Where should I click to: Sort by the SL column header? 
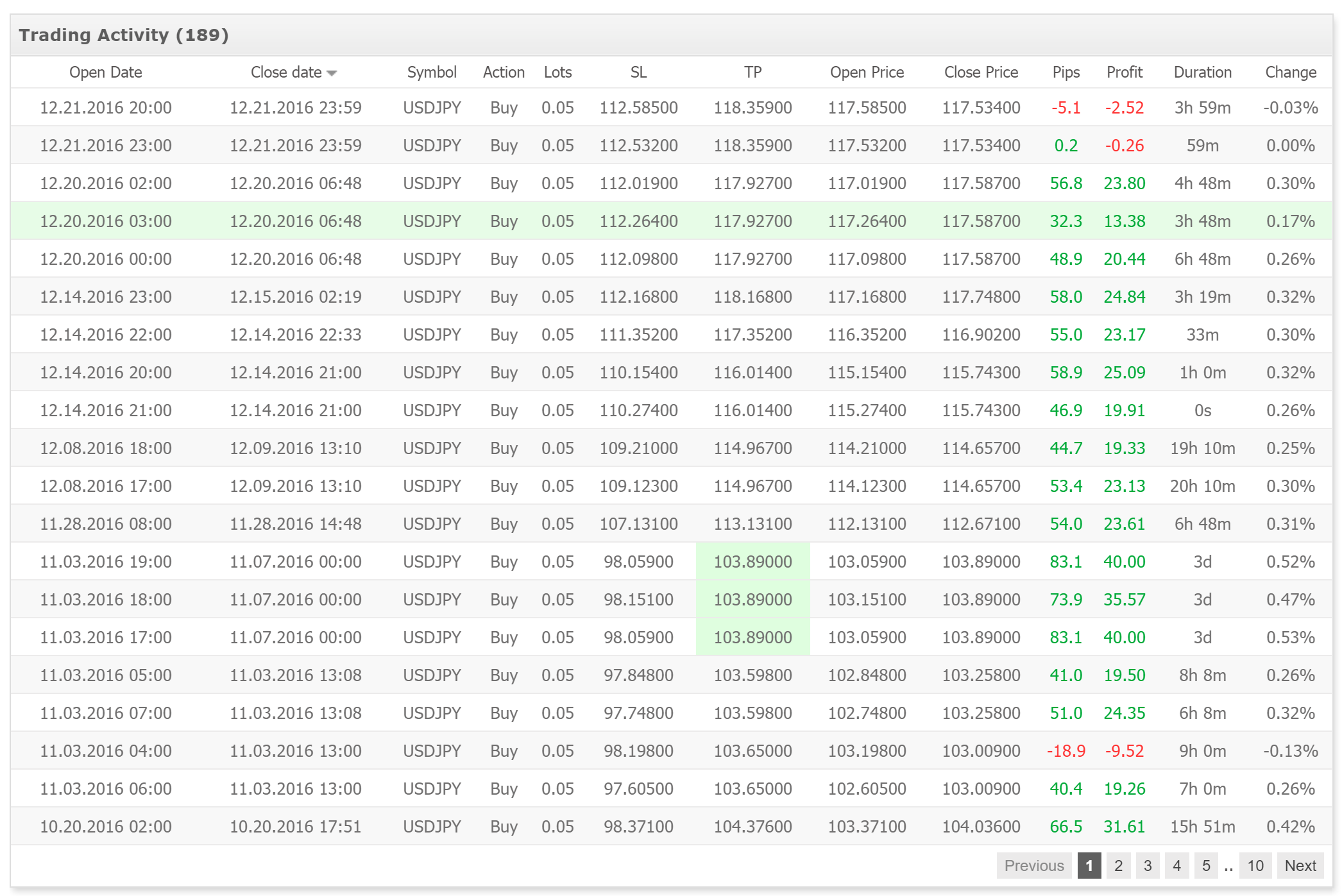[x=638, y=72]
